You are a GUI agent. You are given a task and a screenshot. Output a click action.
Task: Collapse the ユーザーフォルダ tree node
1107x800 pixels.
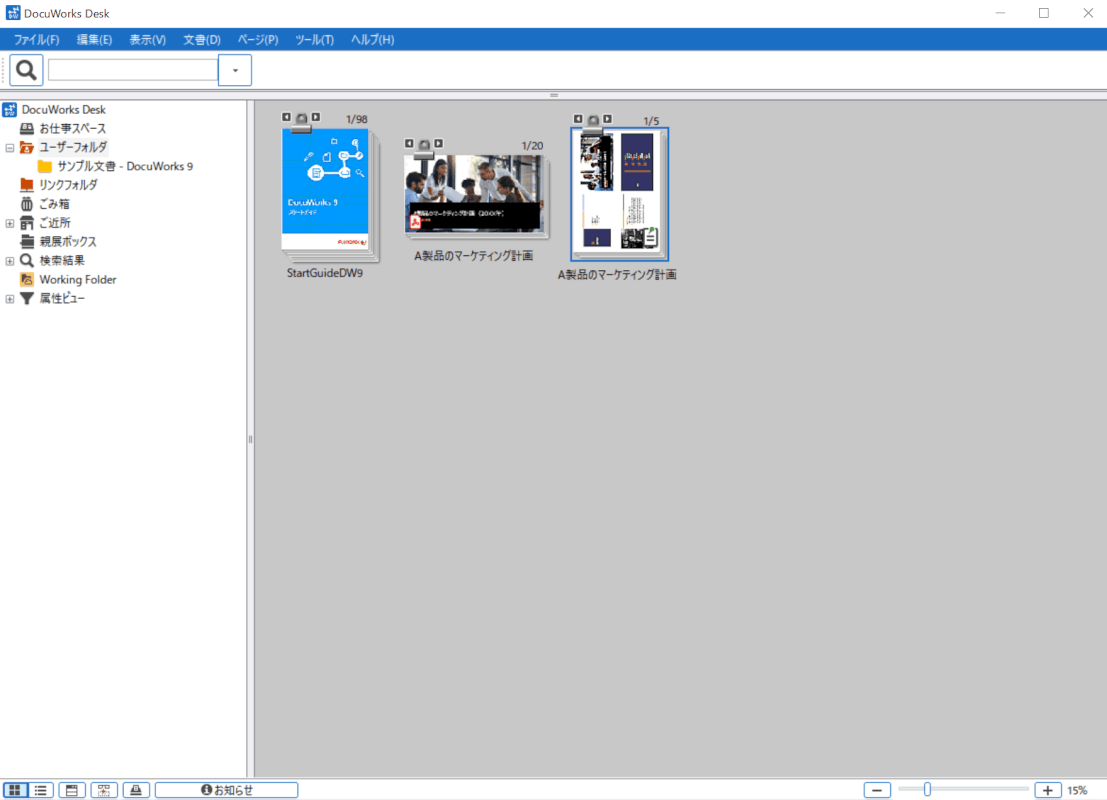point(10,147)
